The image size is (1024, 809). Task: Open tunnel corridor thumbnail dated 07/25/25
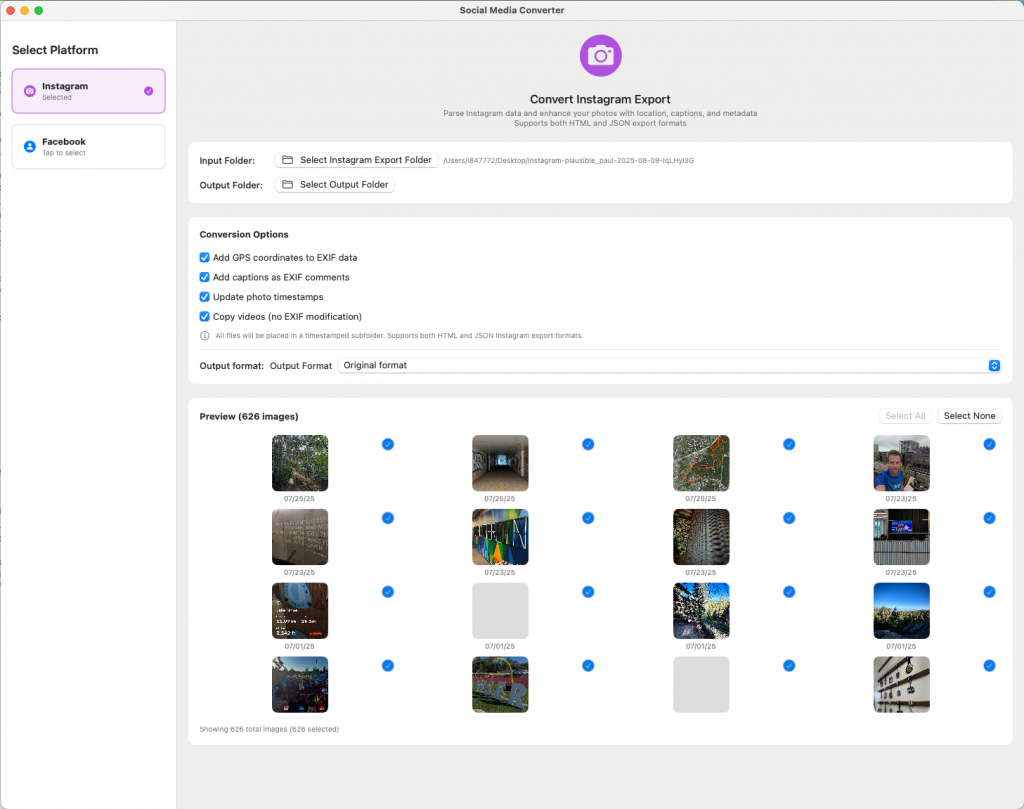[500, 463]
